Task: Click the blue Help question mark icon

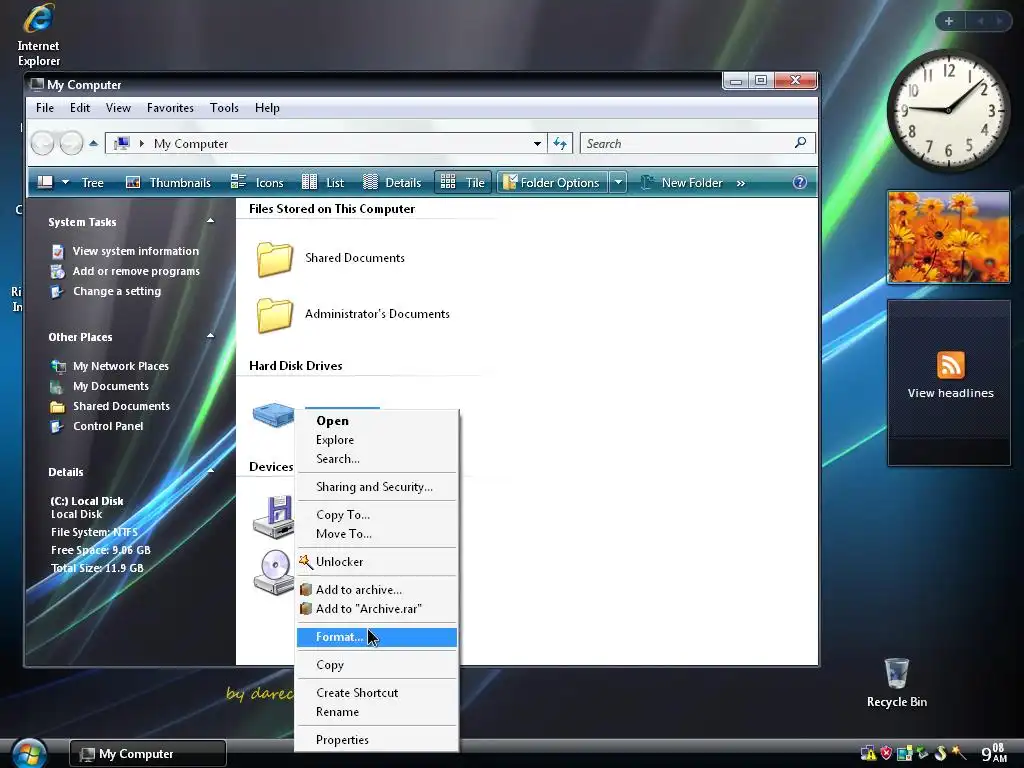Action: pyautogui.click(x=799, y=183)
